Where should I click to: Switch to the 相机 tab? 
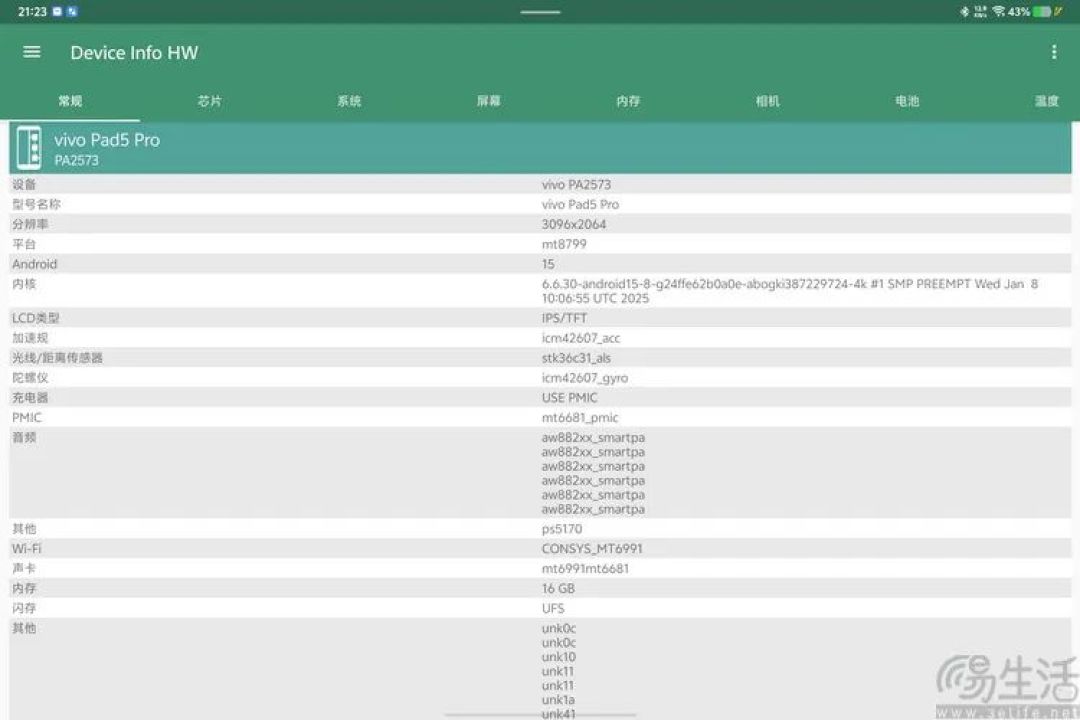(x=767, y=101)
